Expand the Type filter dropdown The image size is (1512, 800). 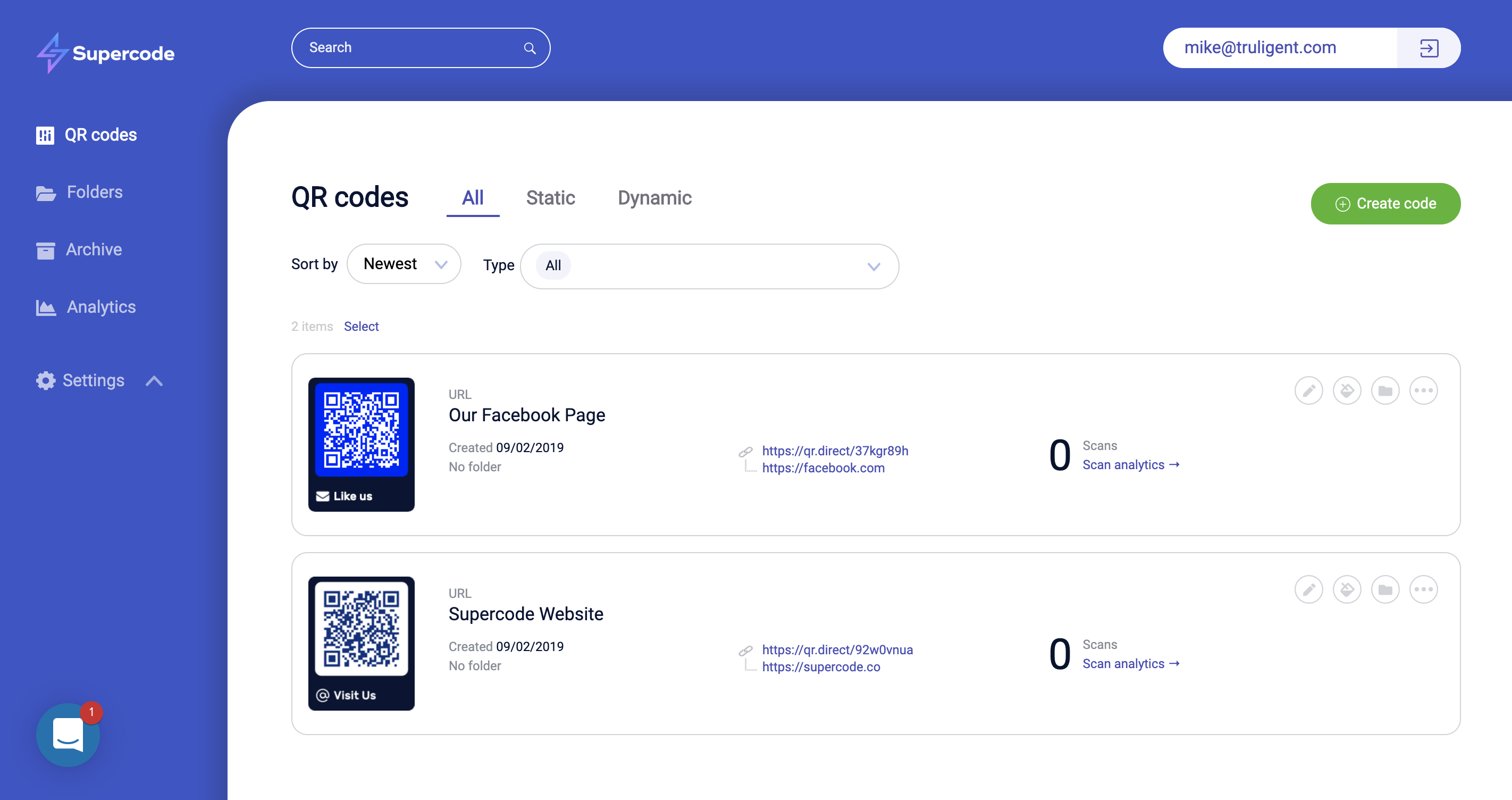[873, 266]
